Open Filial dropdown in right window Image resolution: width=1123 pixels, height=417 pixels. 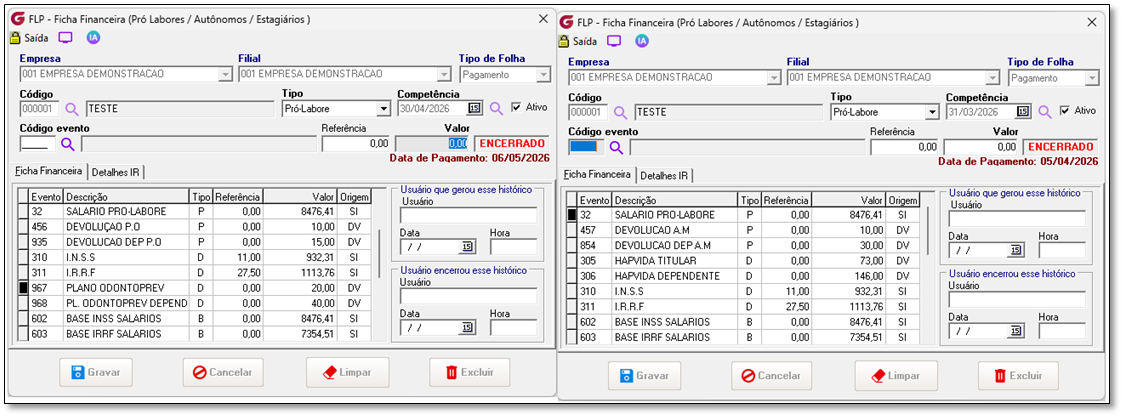point(993,77)
